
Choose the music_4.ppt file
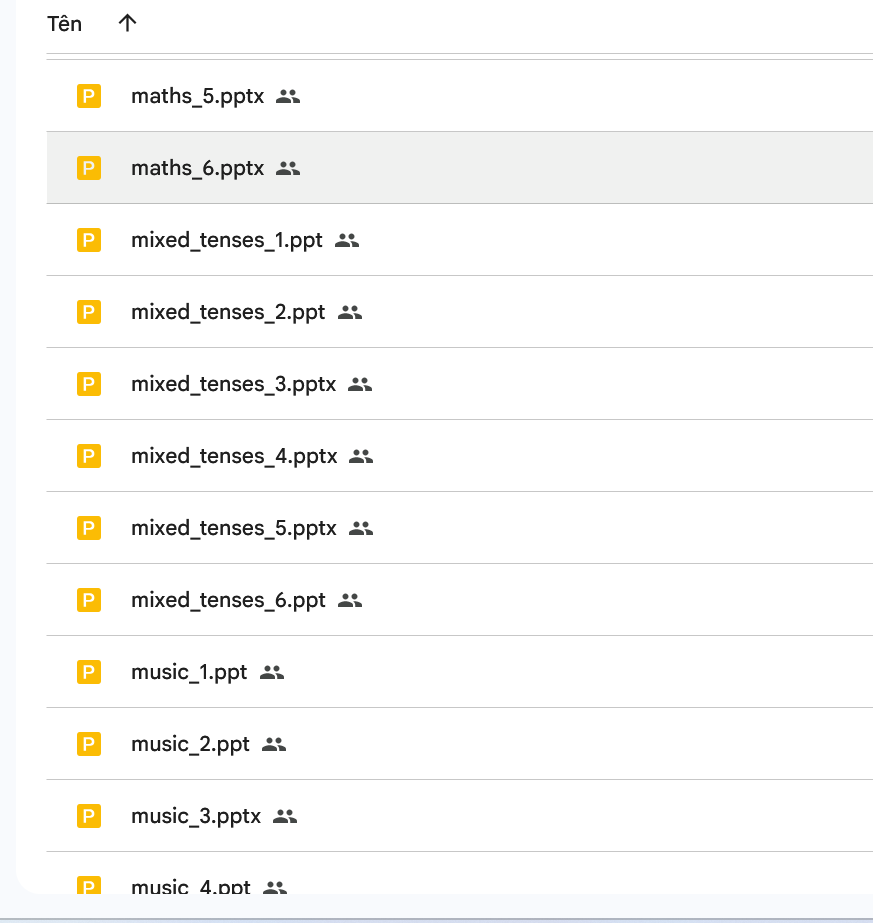[x=190, y=886]
